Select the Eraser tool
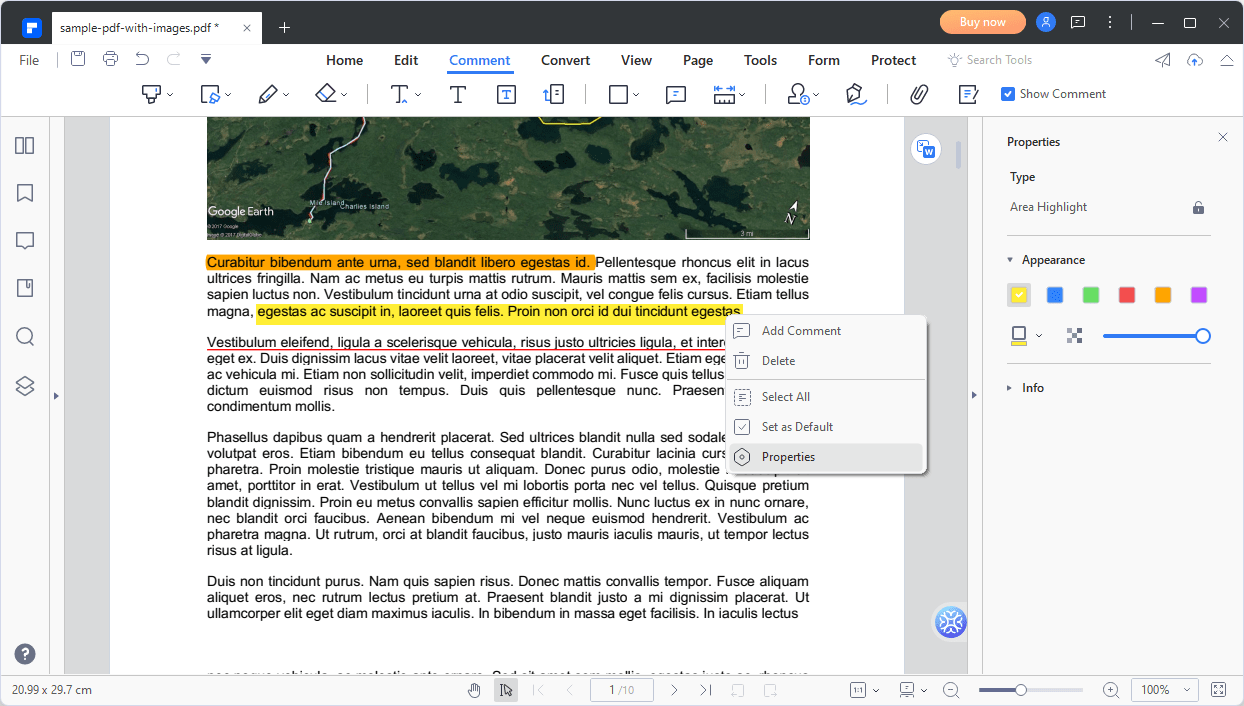 326,94
